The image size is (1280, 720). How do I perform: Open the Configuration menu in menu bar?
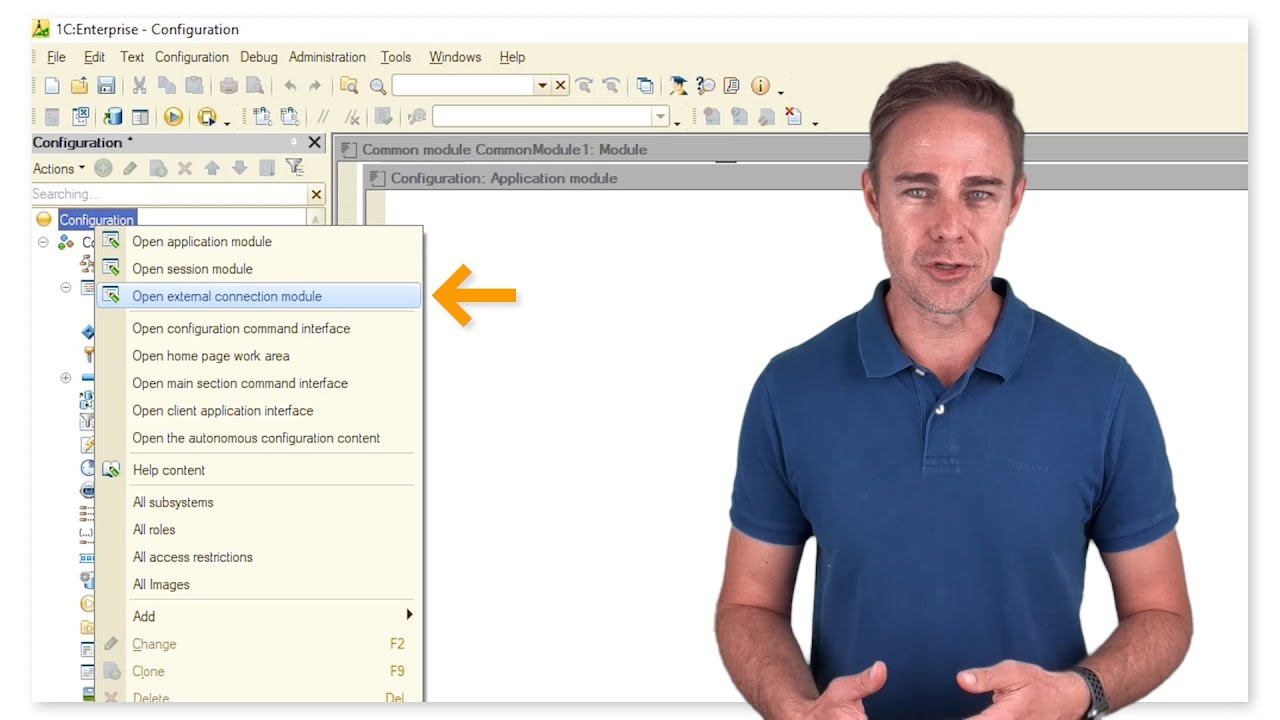[191, 57]
